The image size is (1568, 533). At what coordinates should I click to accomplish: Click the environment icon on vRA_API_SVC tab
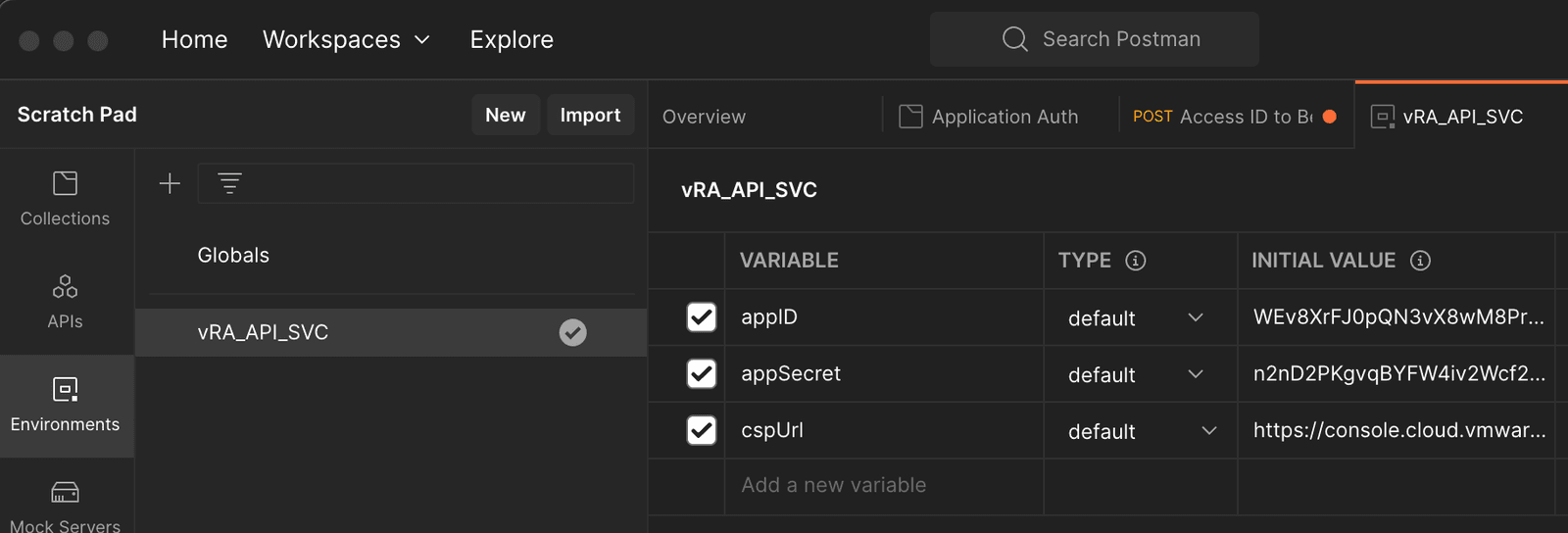pyautogui.click(x=1382, y=117)
